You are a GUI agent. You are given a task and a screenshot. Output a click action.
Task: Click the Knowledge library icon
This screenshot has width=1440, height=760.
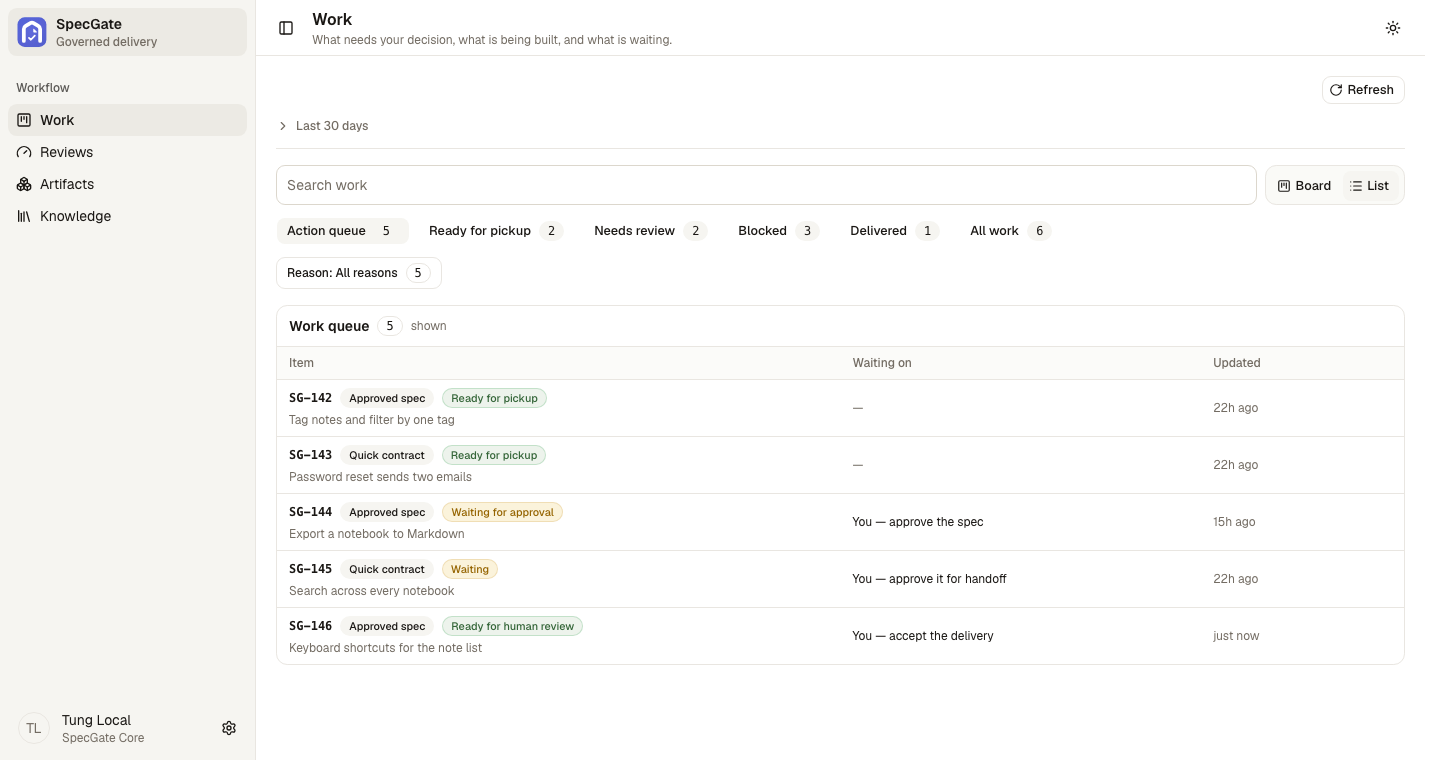(x=24, y=216)
